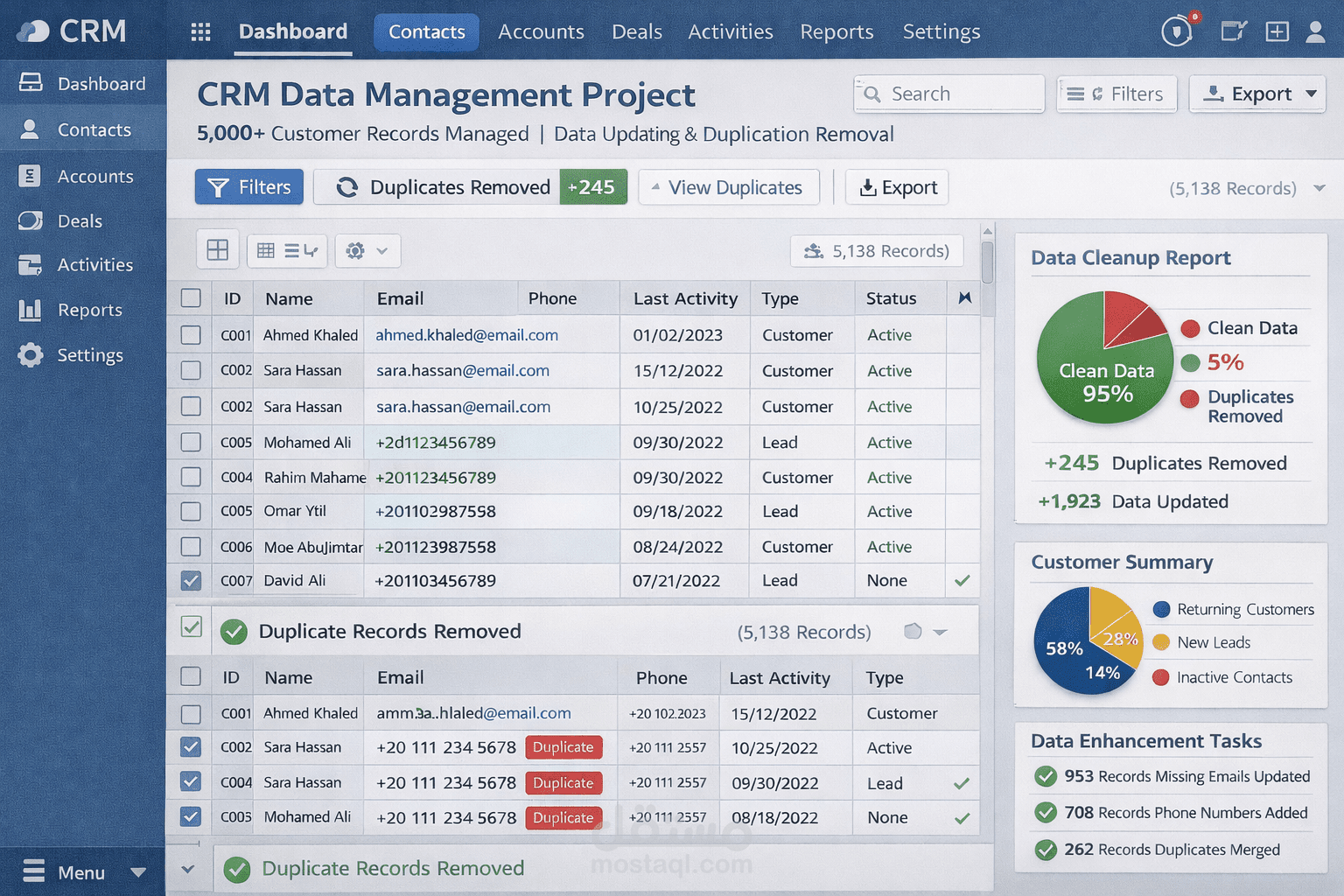Click the Deals sidebar icon
The height and width of the screenshot is (896, 1344).
pyautogui.click(x=31, y=220)
